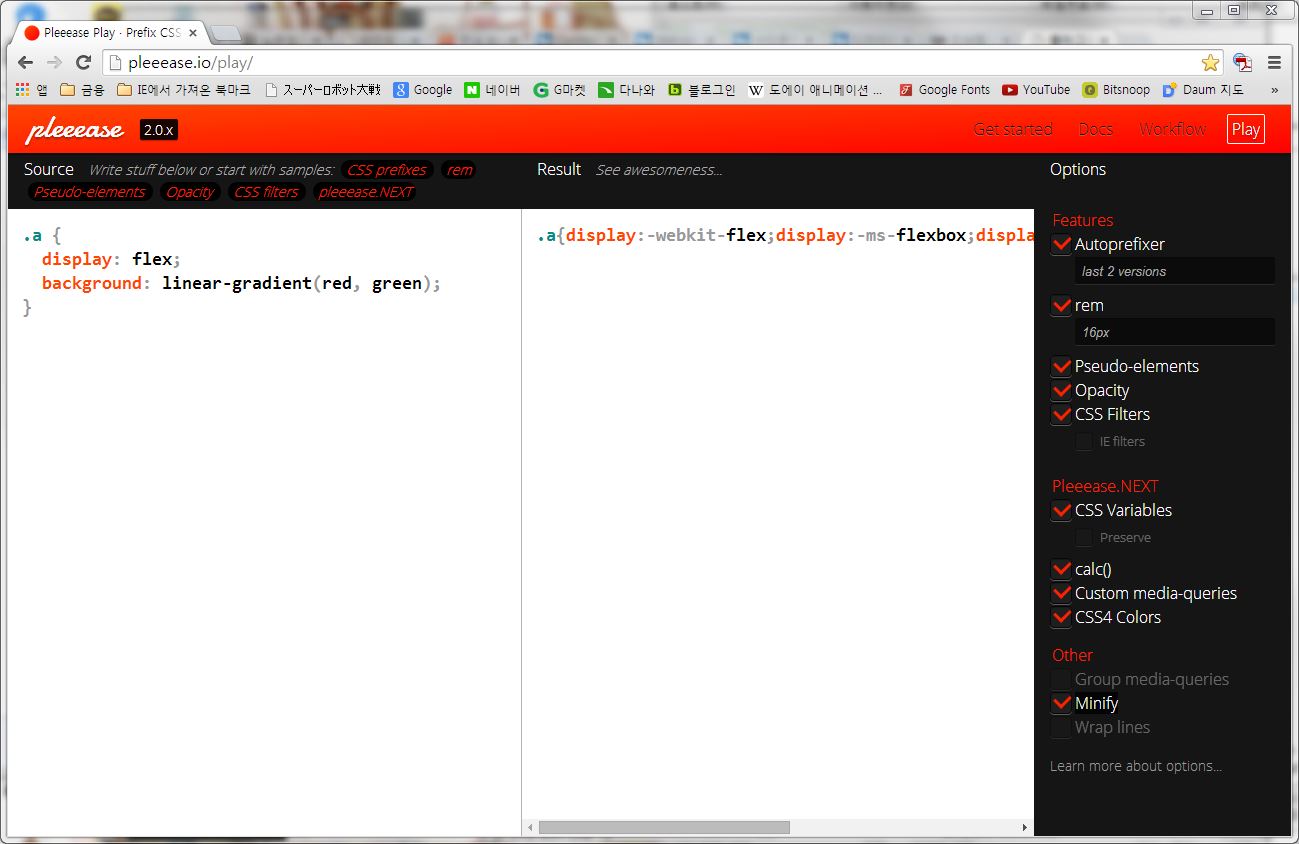This screenshot has width=1299, height=844.
Task: Open the Chrome hamburger menu
Action: point(1274,61)
